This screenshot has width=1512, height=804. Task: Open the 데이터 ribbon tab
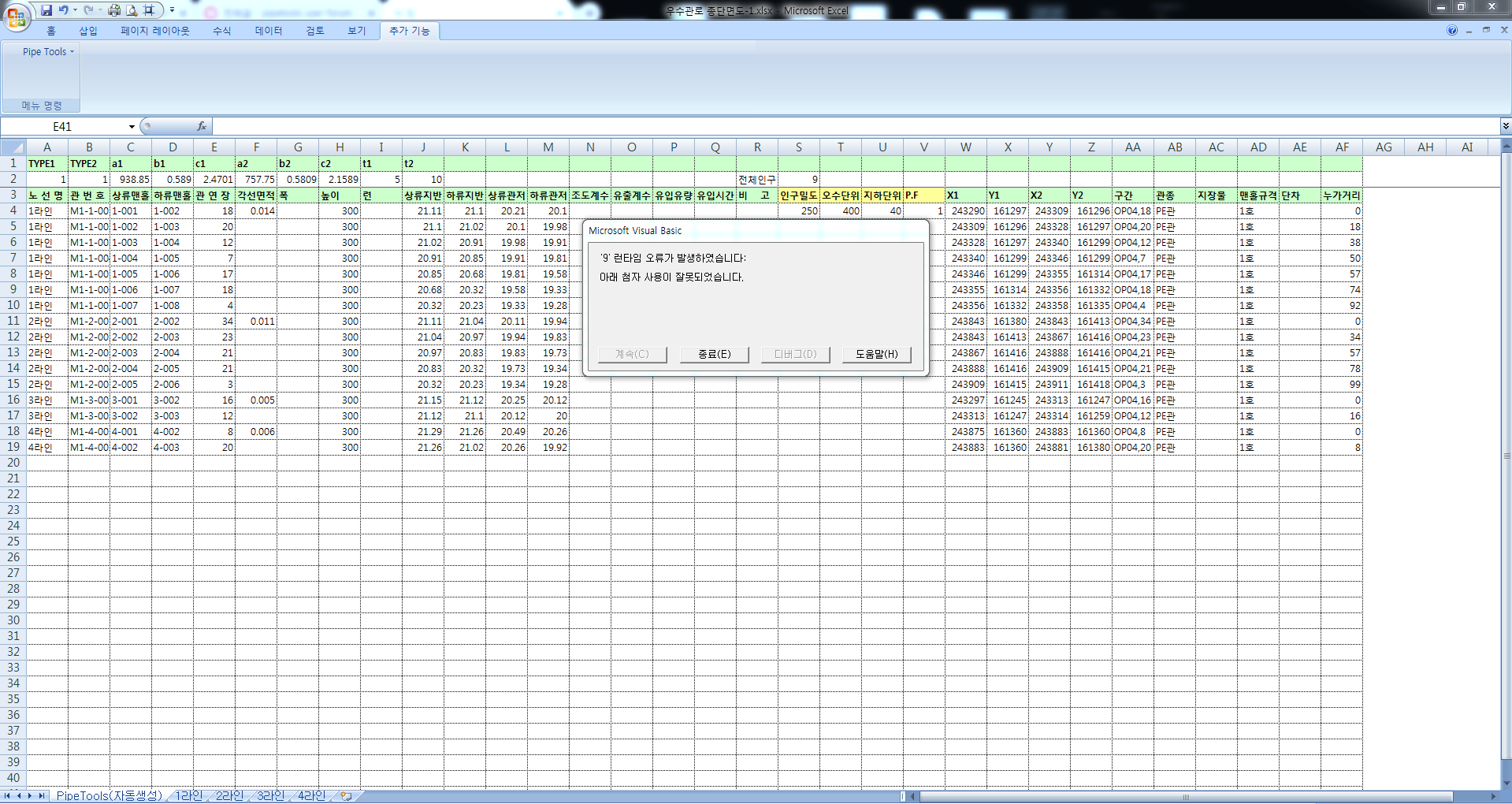coord(268,31)
